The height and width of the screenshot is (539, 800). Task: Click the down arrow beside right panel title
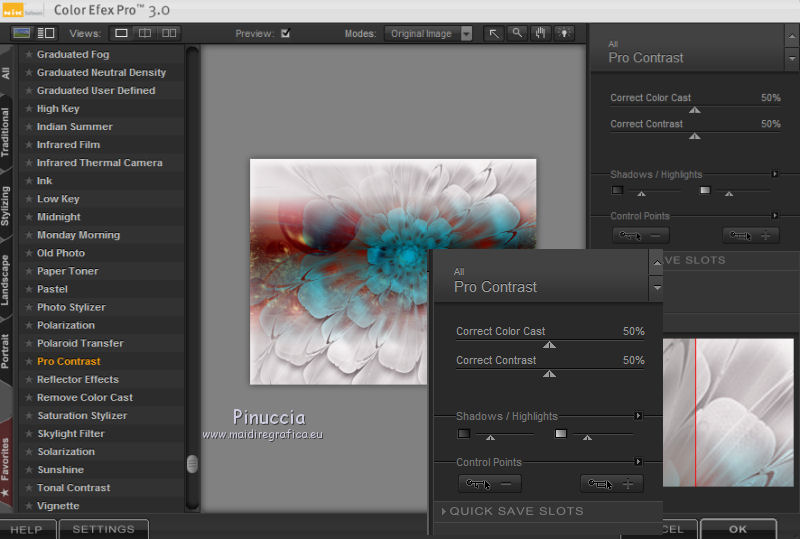click(x=792, y=59)
